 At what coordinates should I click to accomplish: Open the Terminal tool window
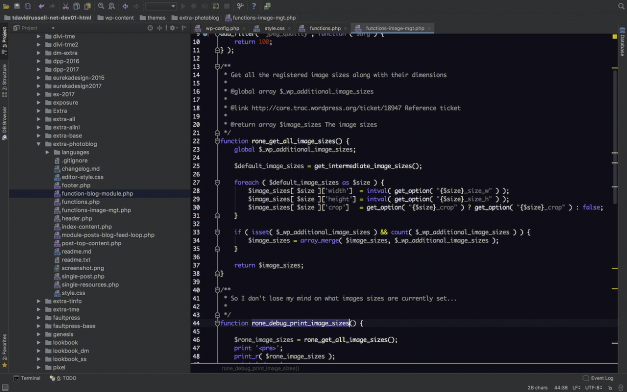click(27, 378)
